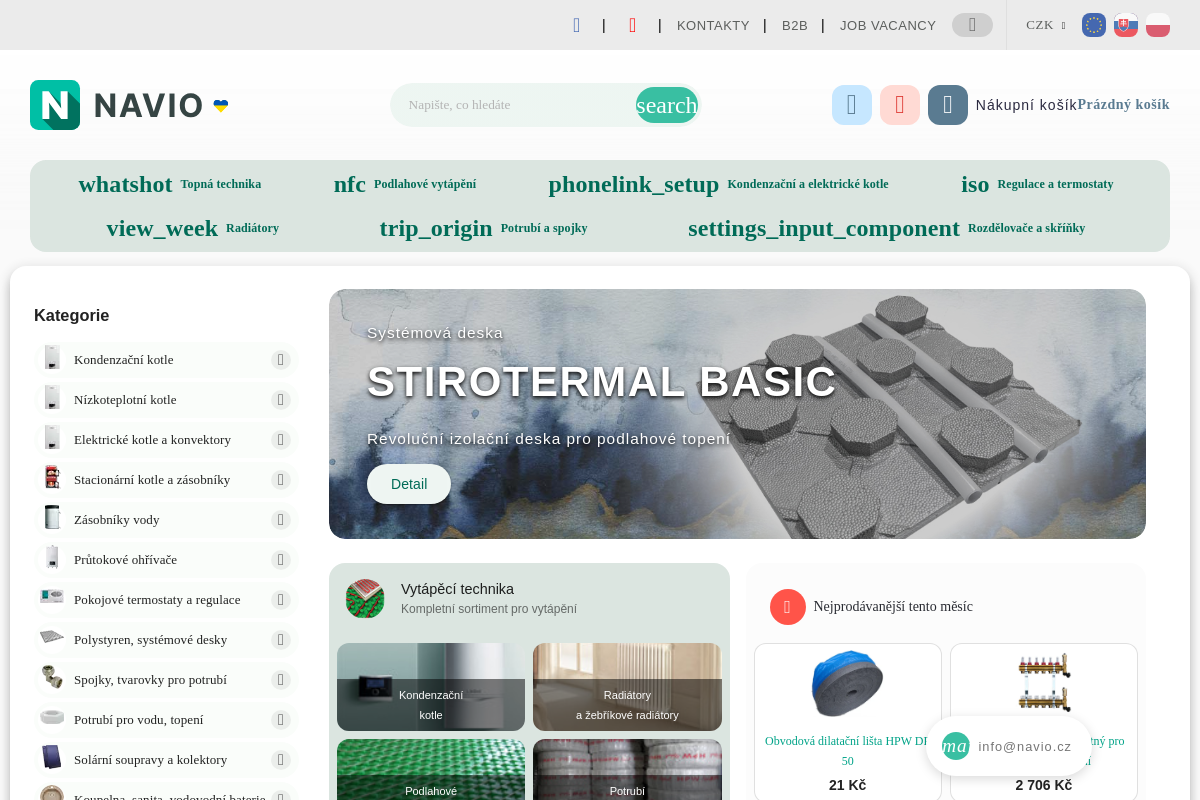Click the Zásobníky vody category icon

click(x=52, y=519)
